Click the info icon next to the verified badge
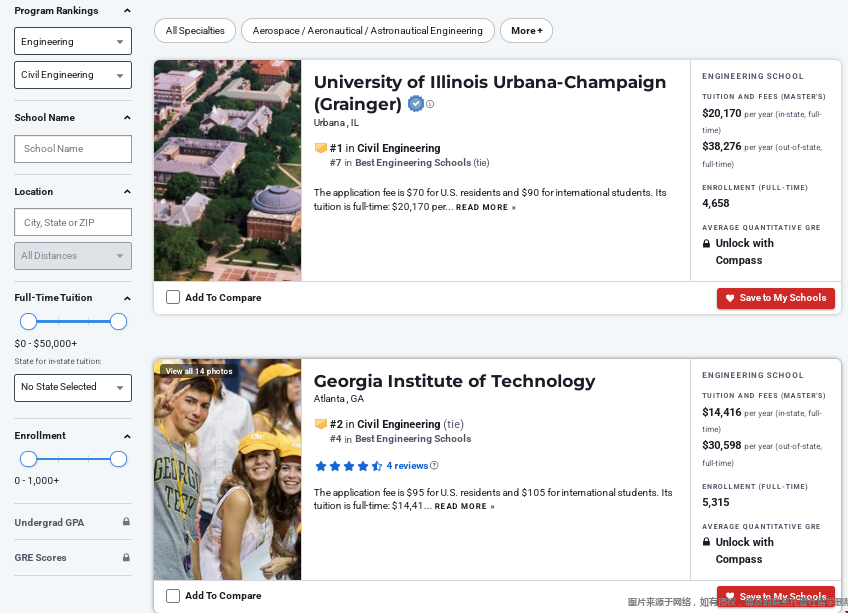848x613 pixels. pos(430,104)
